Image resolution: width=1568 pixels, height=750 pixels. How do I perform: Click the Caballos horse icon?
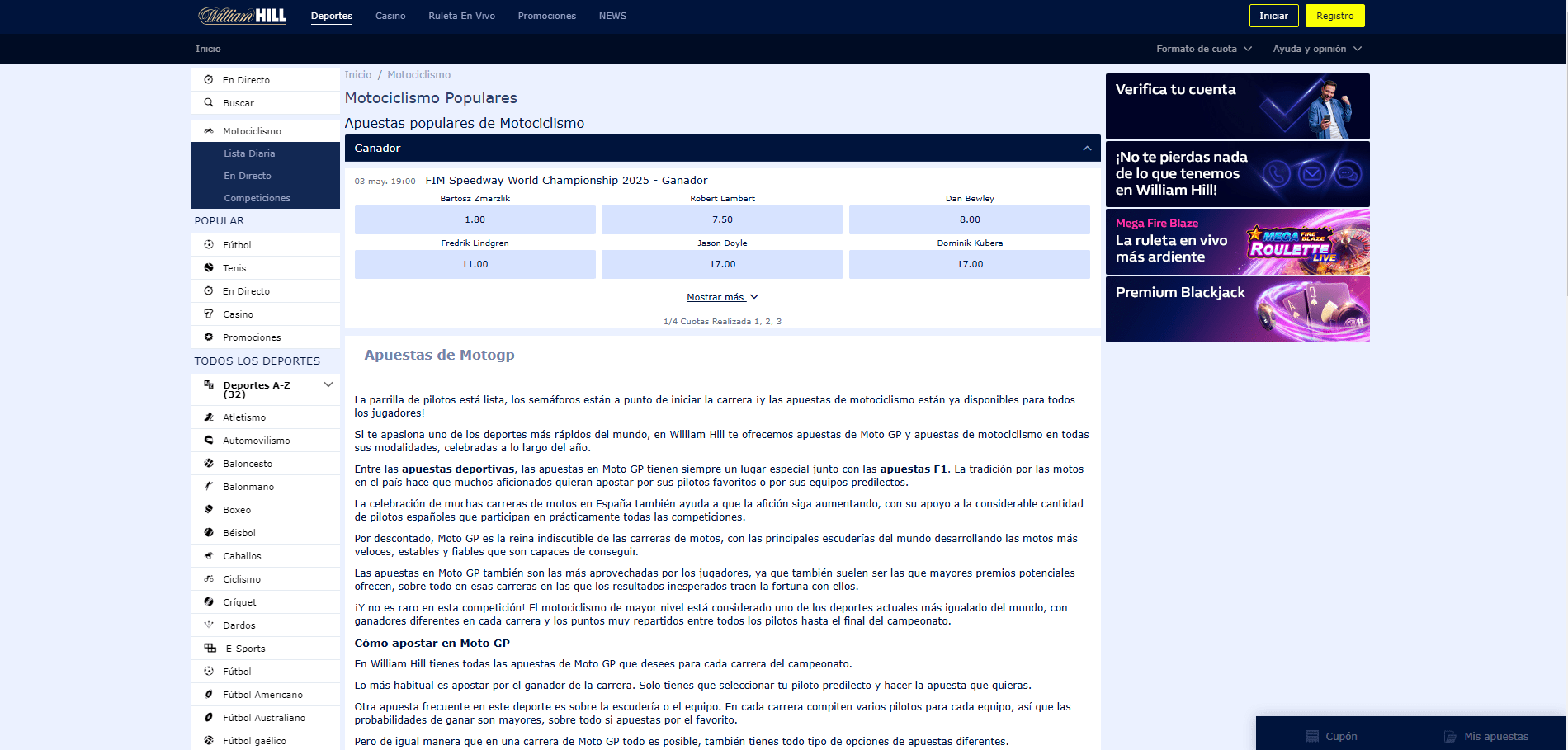[x=209, y=556]
